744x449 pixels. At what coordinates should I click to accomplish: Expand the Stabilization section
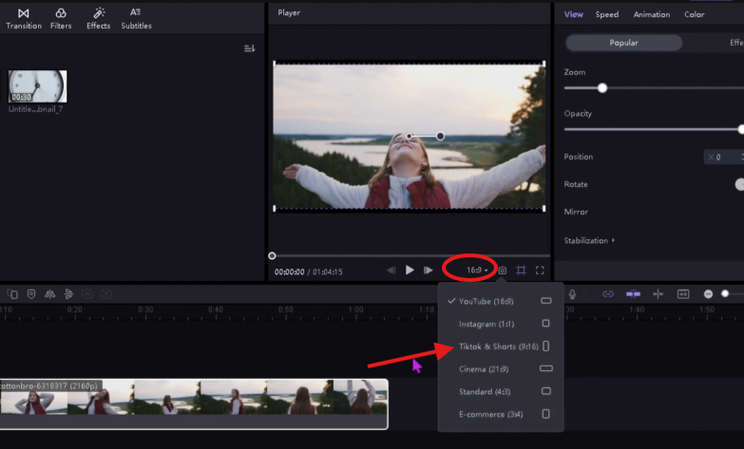coord(589,241)
